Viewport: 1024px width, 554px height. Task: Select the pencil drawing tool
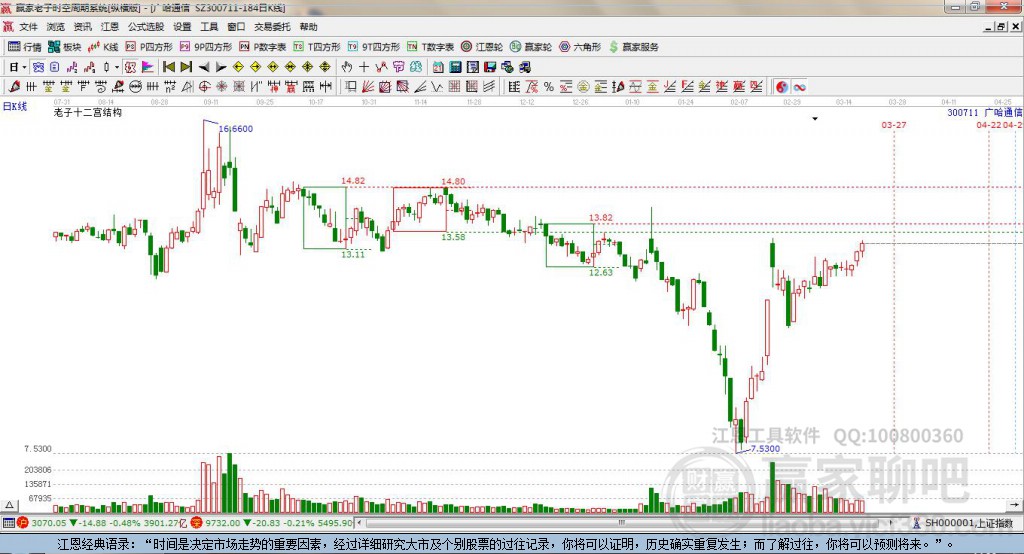point(14,86)
